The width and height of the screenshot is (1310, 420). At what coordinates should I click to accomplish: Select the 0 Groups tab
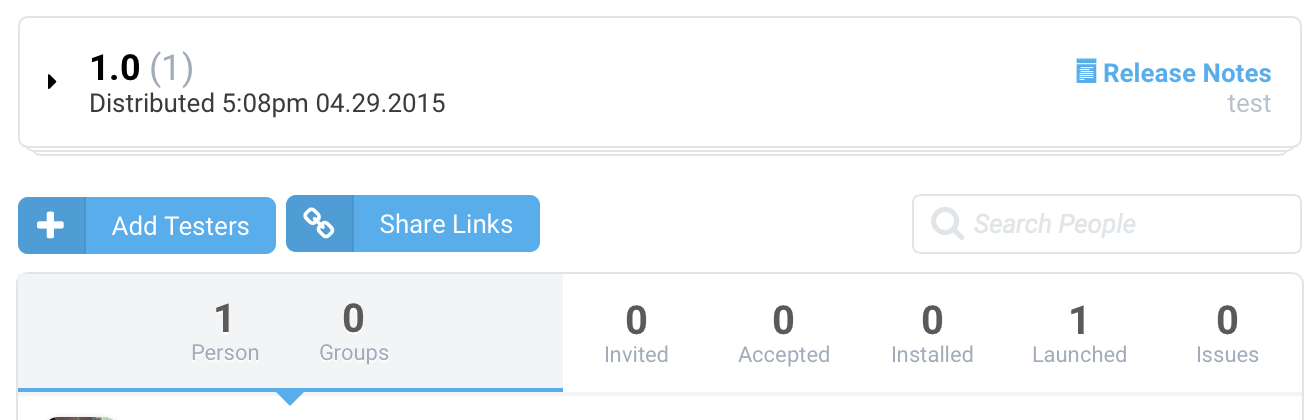(354, 334)
